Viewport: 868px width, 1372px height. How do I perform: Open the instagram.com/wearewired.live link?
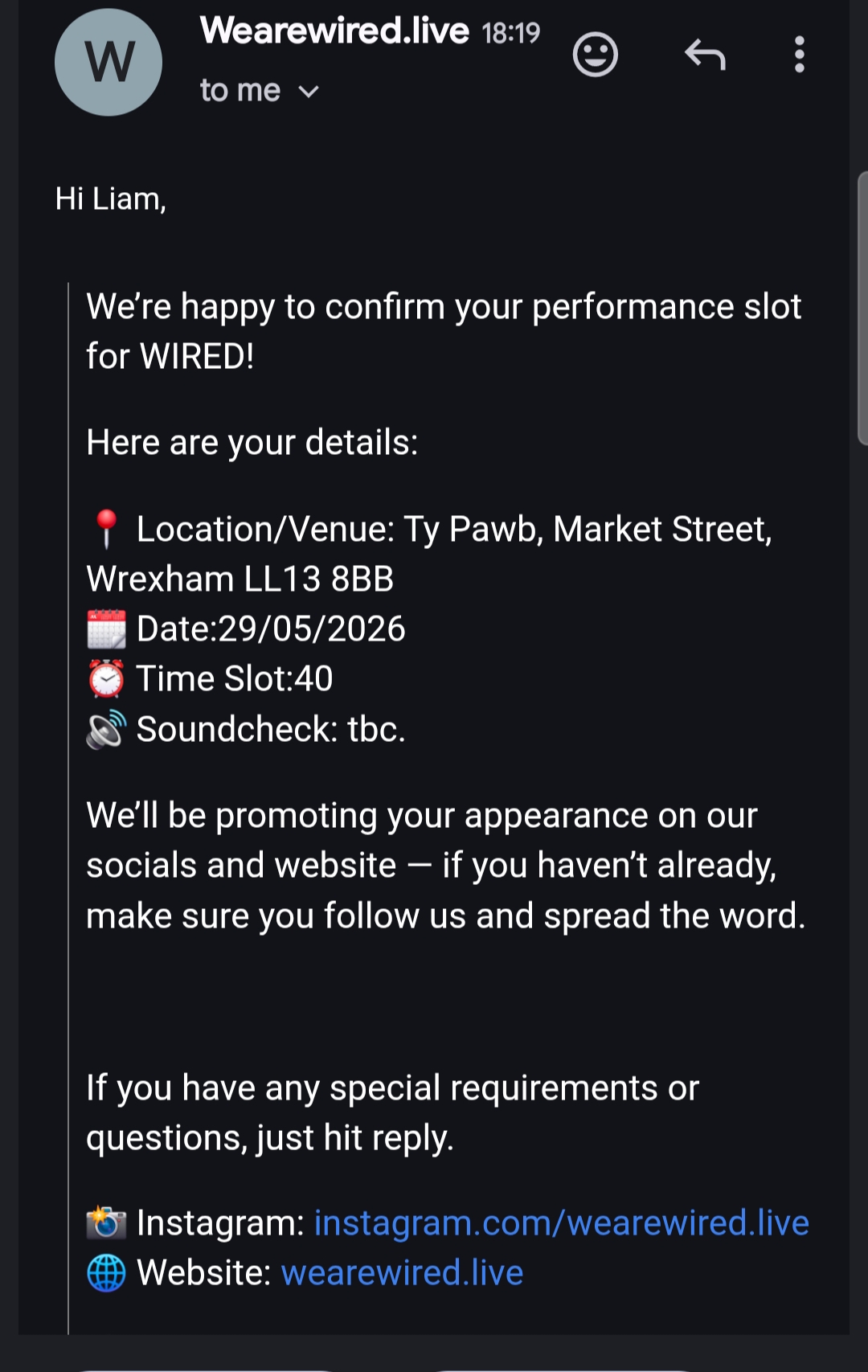click(561, 1223)
